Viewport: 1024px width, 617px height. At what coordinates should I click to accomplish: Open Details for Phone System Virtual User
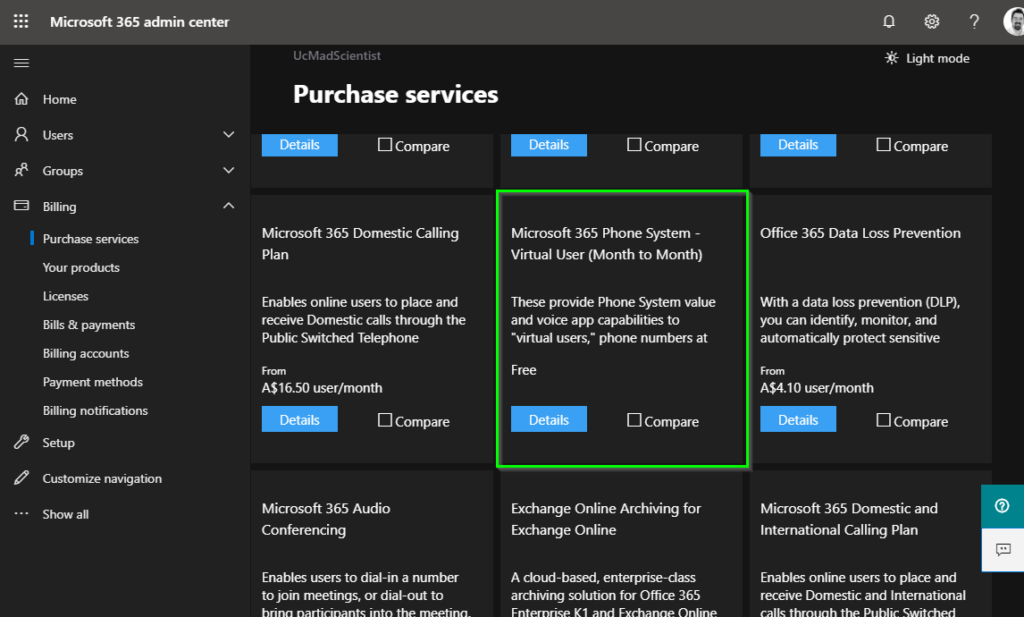tap(549, 420)
